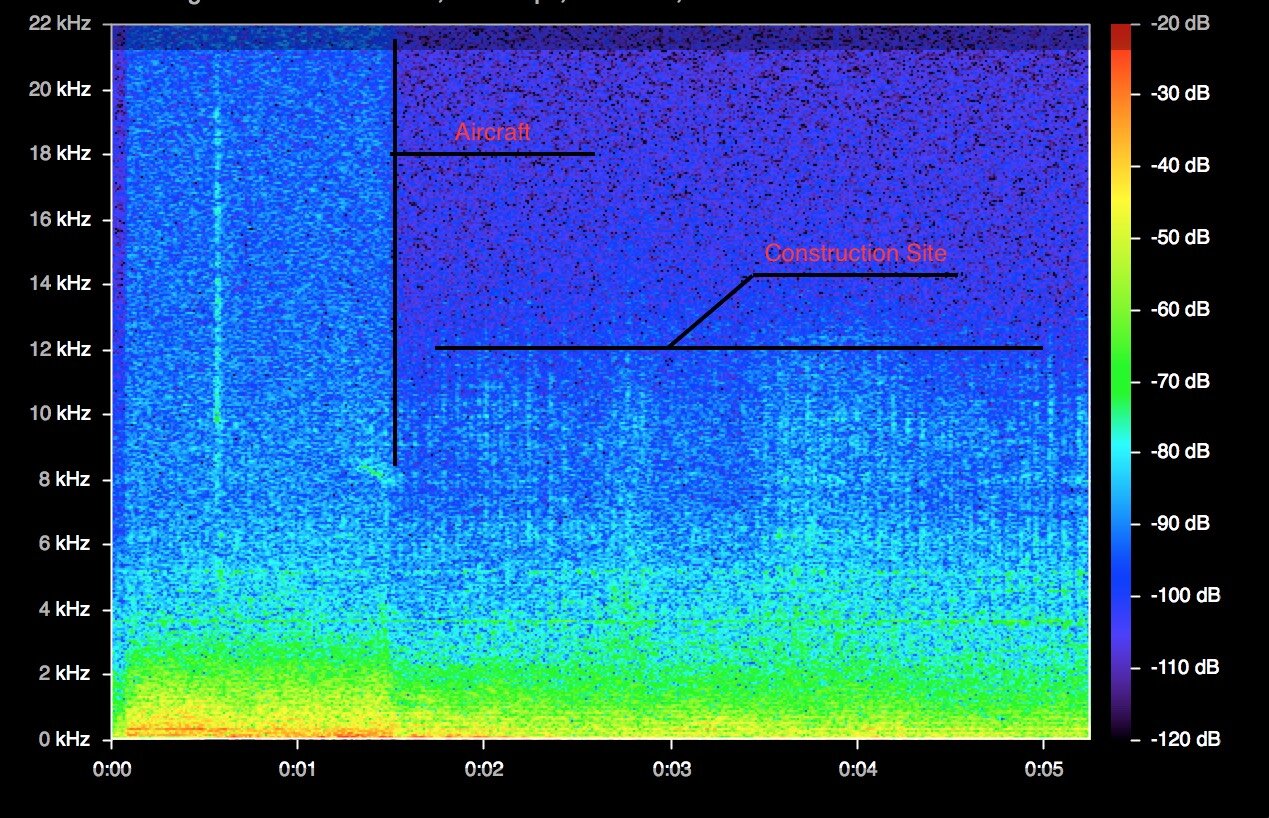This screenshot has height=818, width=1269.
Task: Click the 22 kHz frequency axis label
Action: coord(60,24)
